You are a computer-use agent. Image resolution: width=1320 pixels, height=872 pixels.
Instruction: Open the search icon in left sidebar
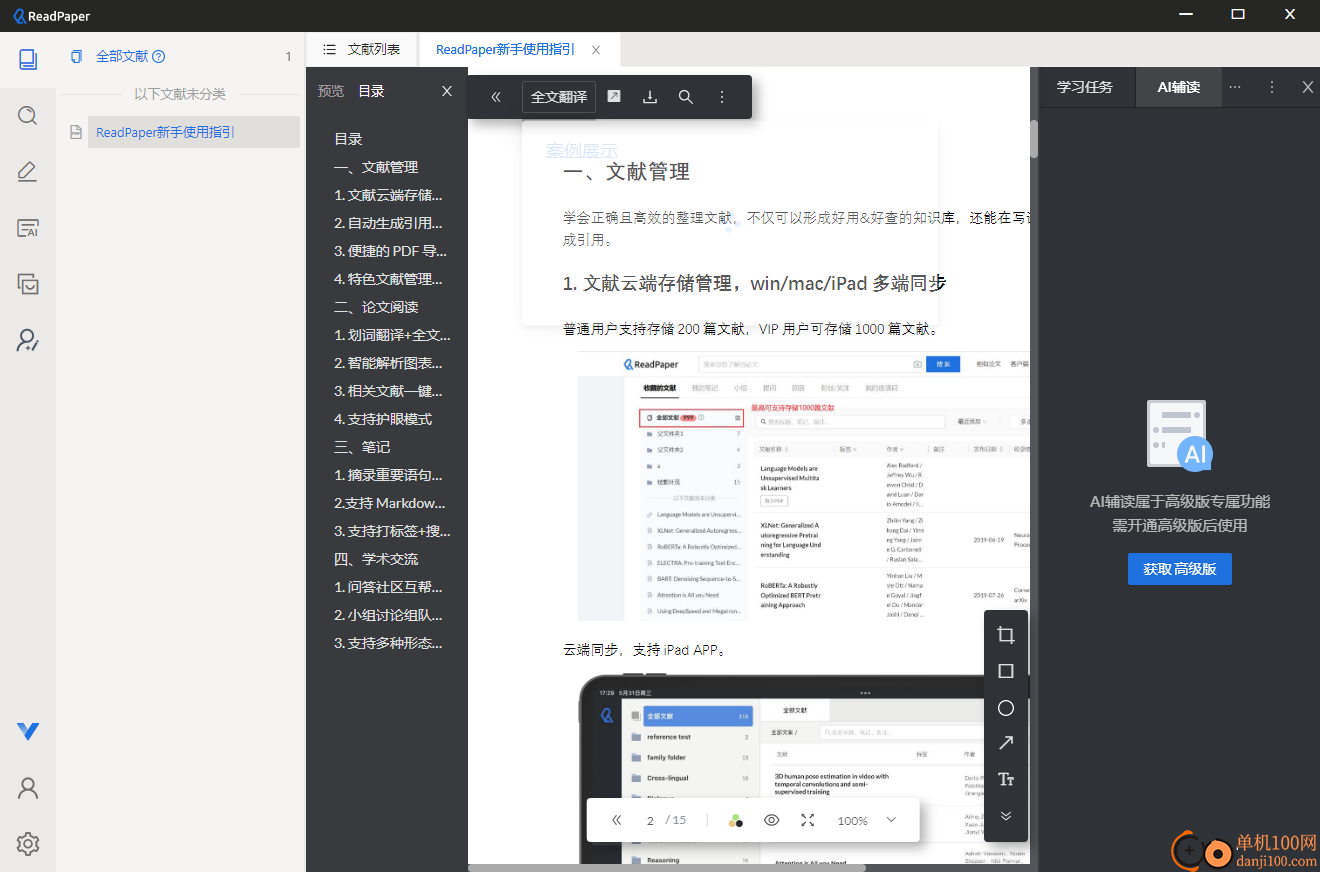point(28,116)
